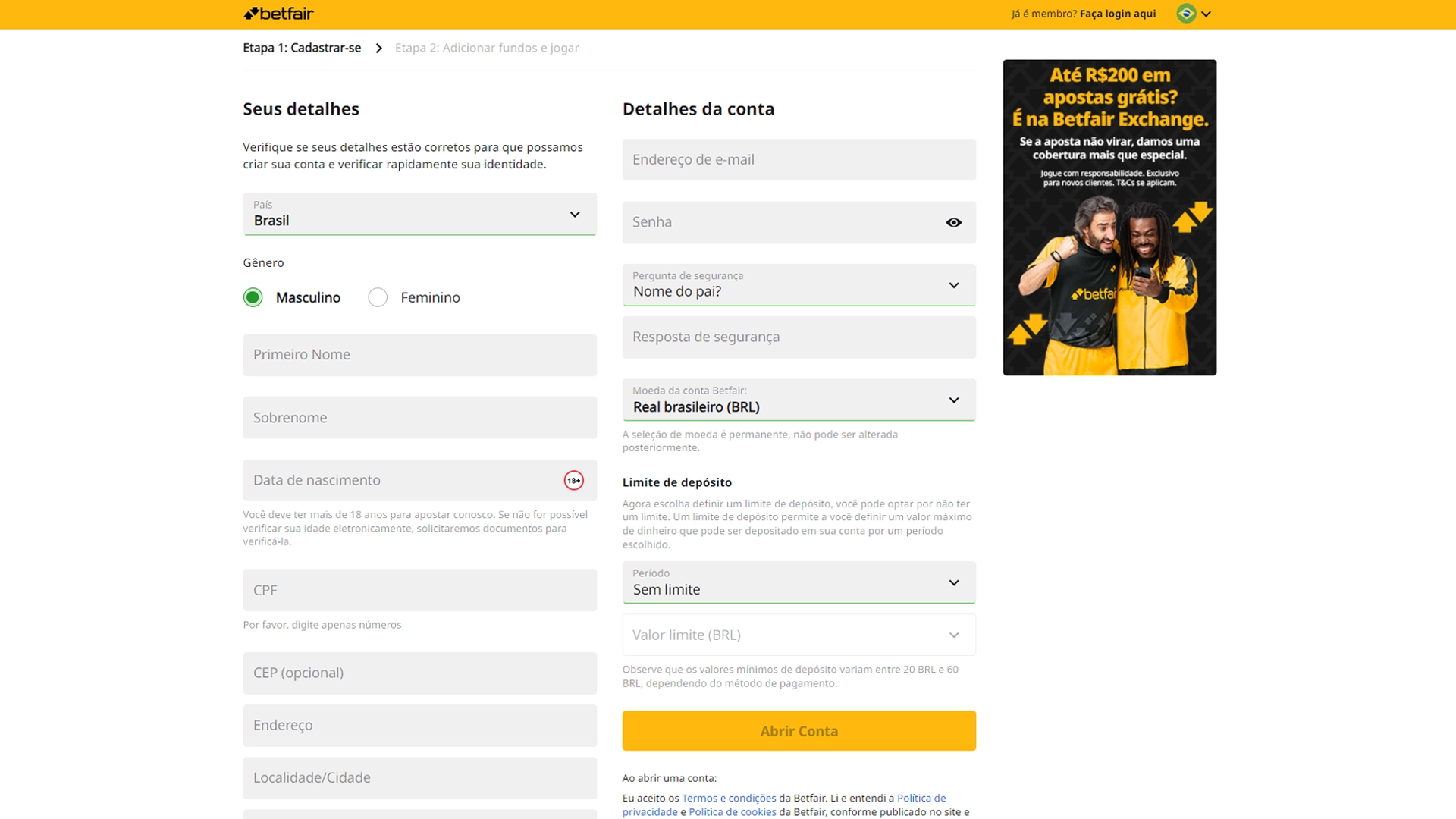Click the Localidade/Cidade field
This screenshot has height=819, width=1456.
[419, 778]
